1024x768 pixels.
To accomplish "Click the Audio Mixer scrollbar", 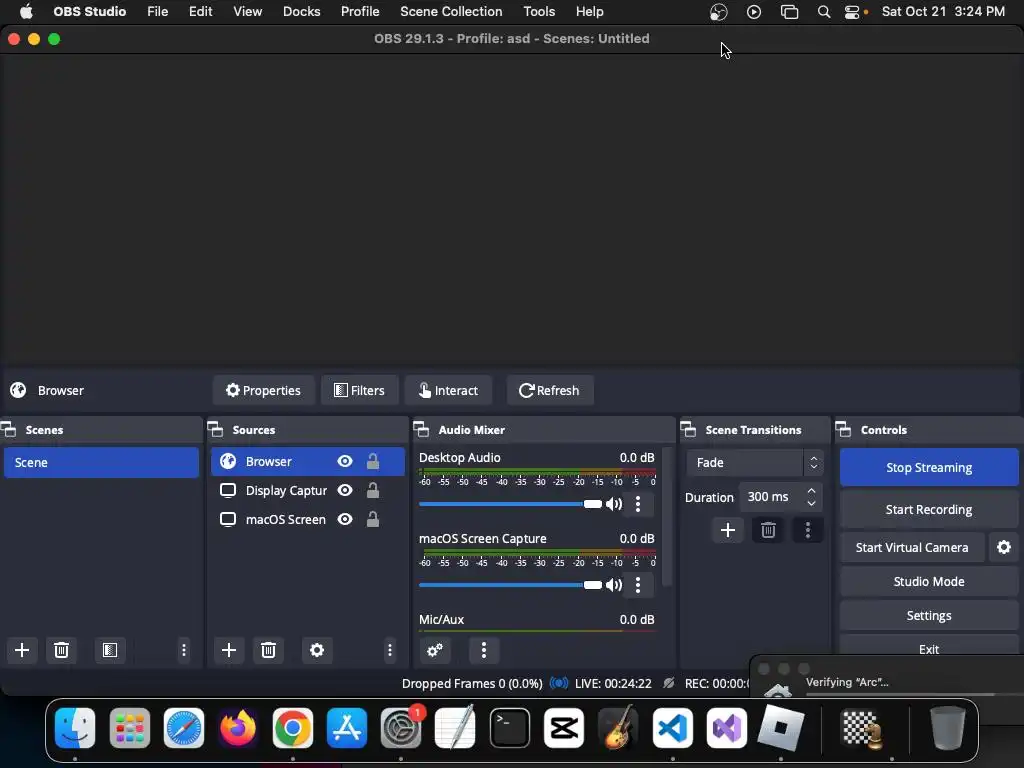I will pos(667,517).
